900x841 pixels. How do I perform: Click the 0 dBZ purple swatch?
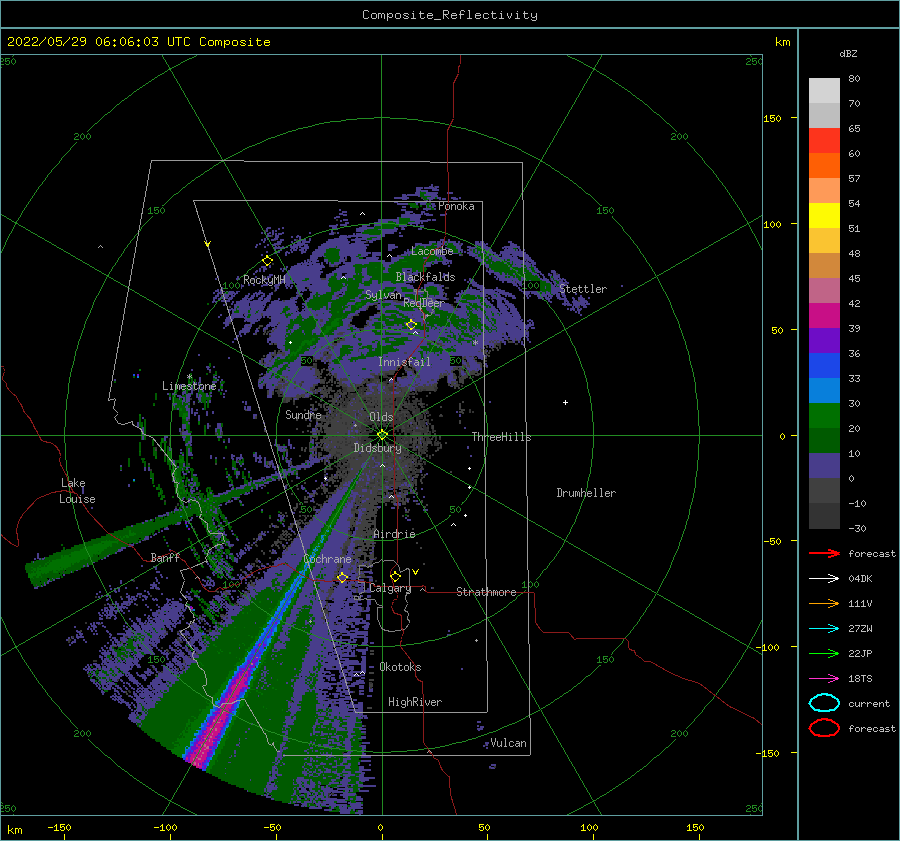[824, 465]
